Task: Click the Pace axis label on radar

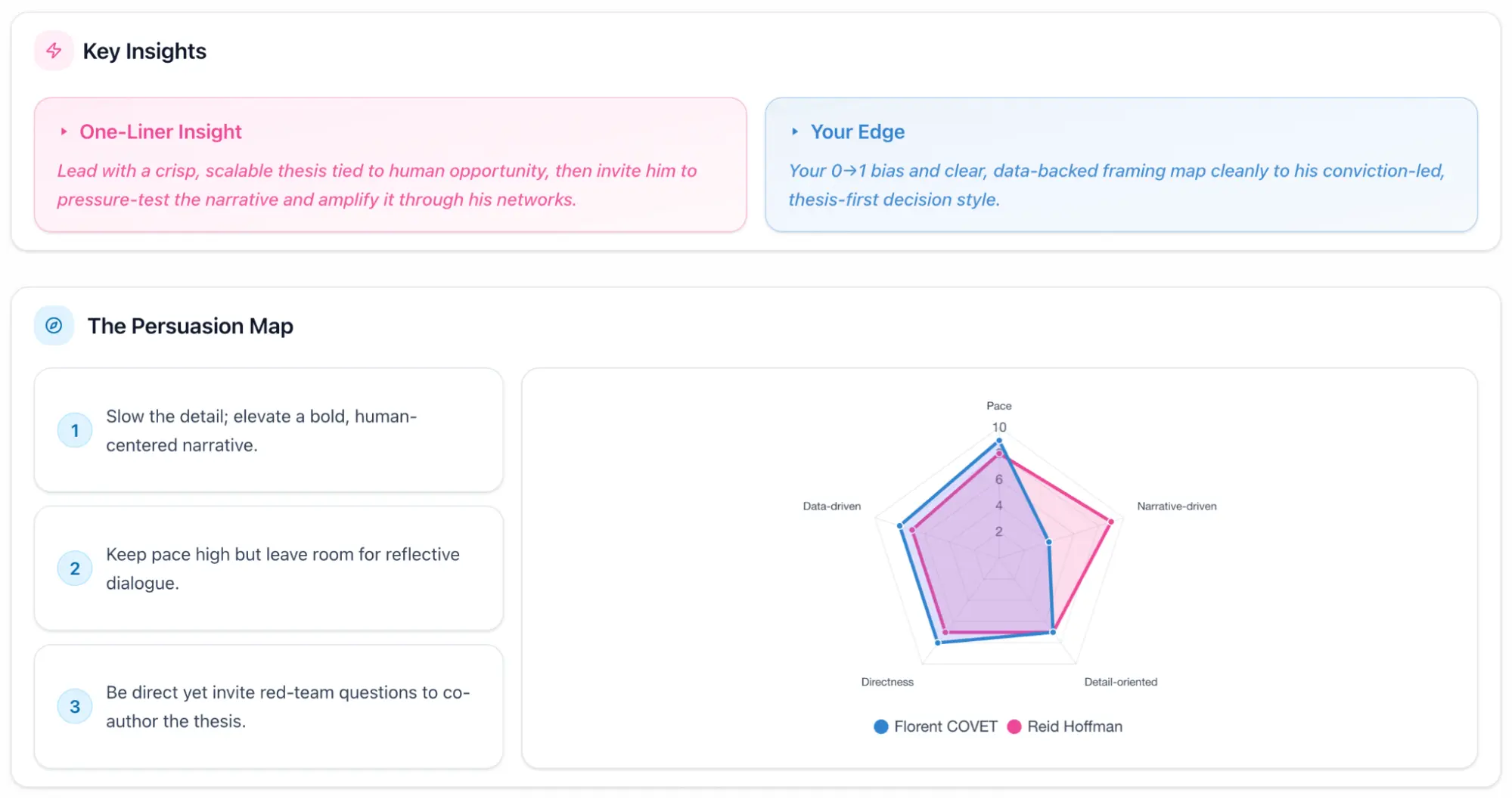Action: point(998,406)
